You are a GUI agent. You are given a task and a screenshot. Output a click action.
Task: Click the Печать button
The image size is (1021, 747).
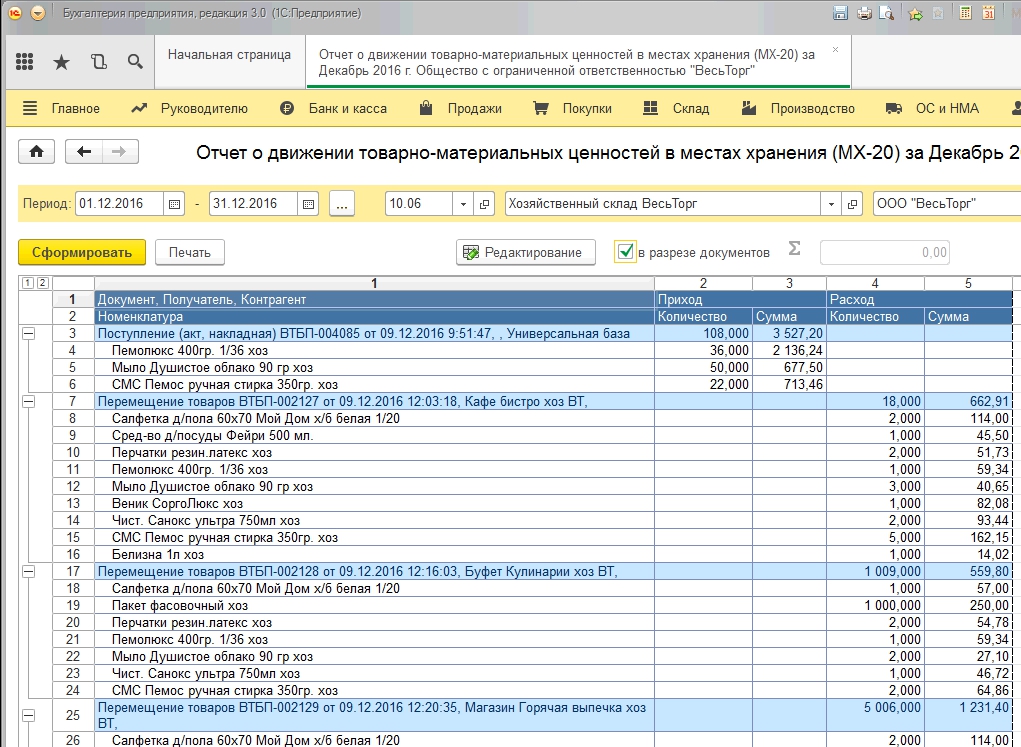[x=189, y=252]
